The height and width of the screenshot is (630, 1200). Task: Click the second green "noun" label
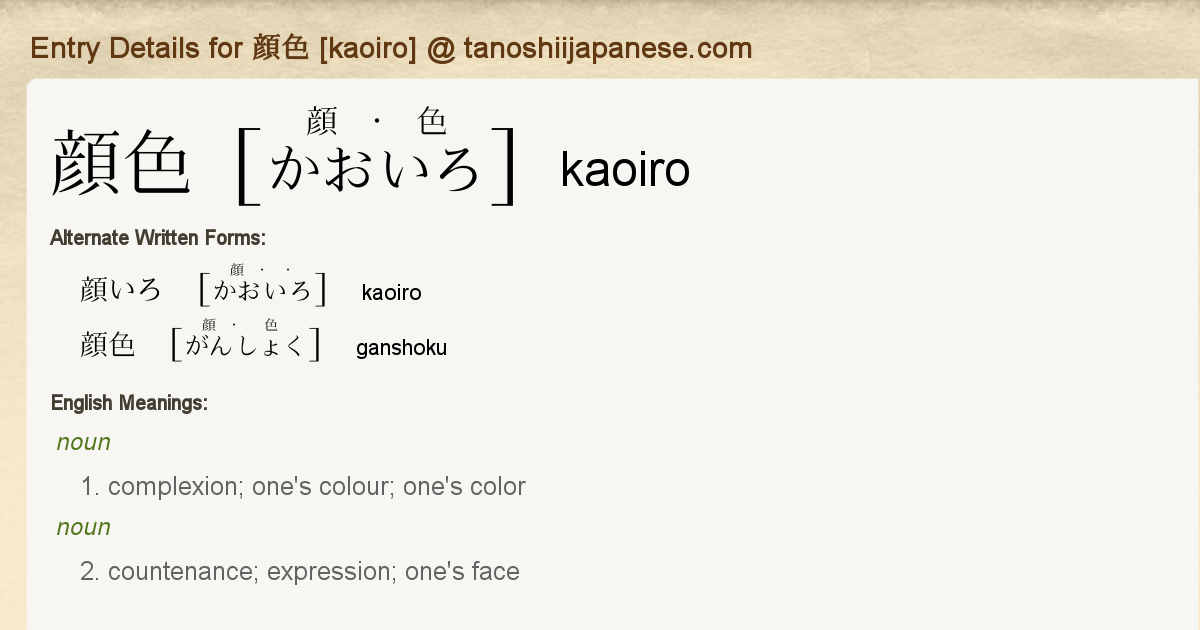click(84, 527)
